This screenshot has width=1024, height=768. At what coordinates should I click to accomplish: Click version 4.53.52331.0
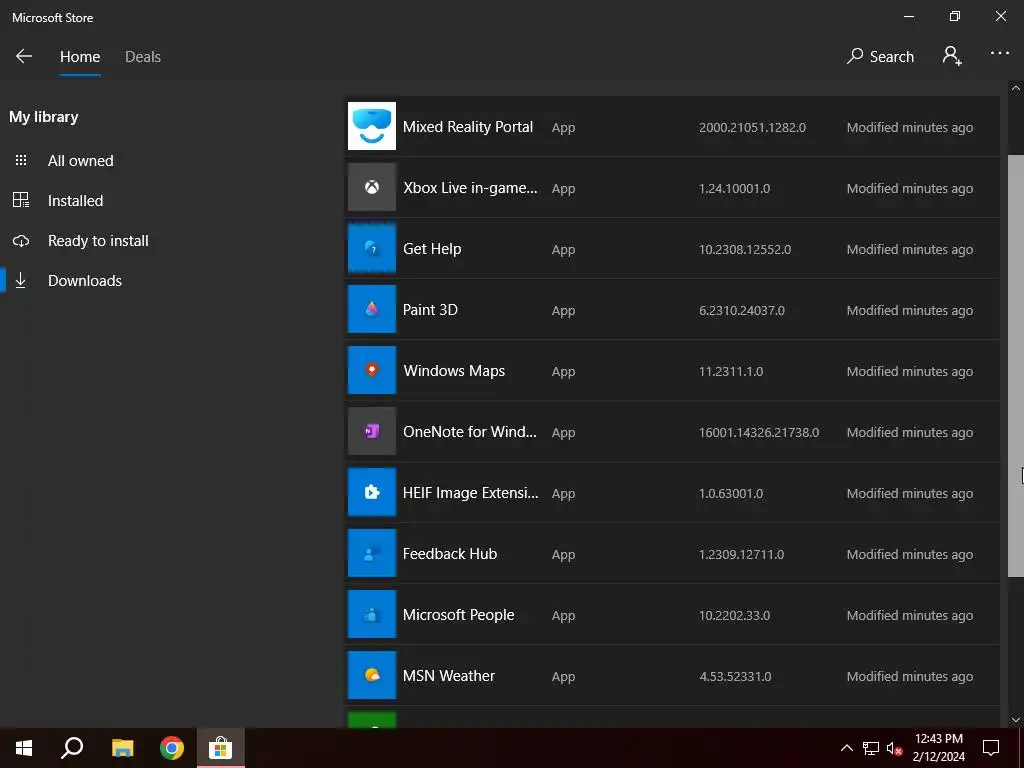pos(735,677)
